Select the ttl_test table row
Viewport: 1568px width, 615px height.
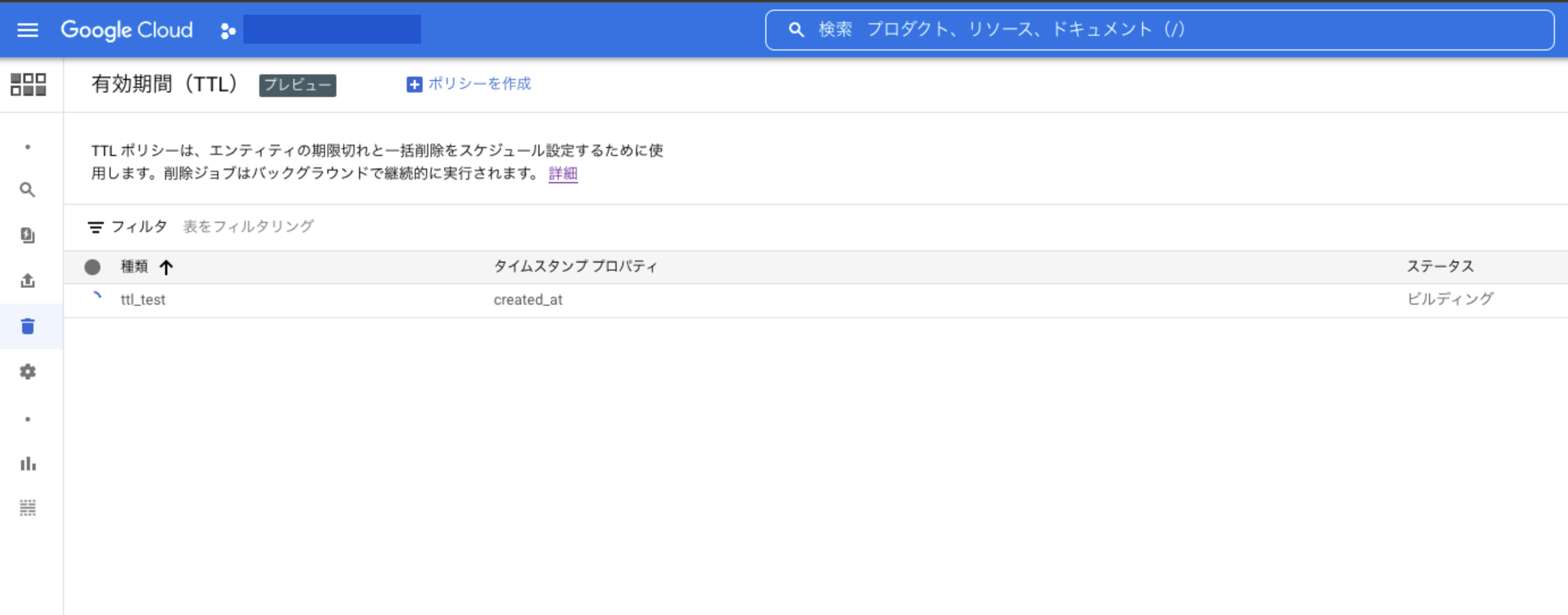pos(143,300)
